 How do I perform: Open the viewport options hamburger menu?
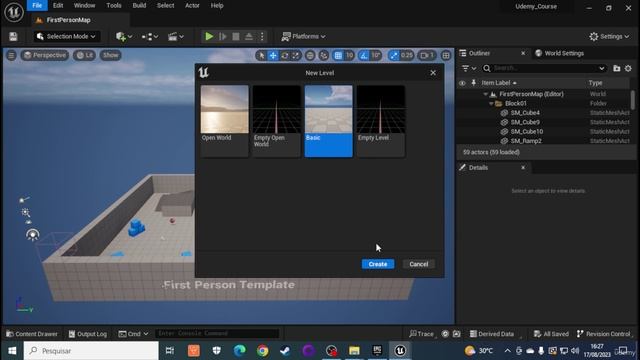[x=11, y=56]
